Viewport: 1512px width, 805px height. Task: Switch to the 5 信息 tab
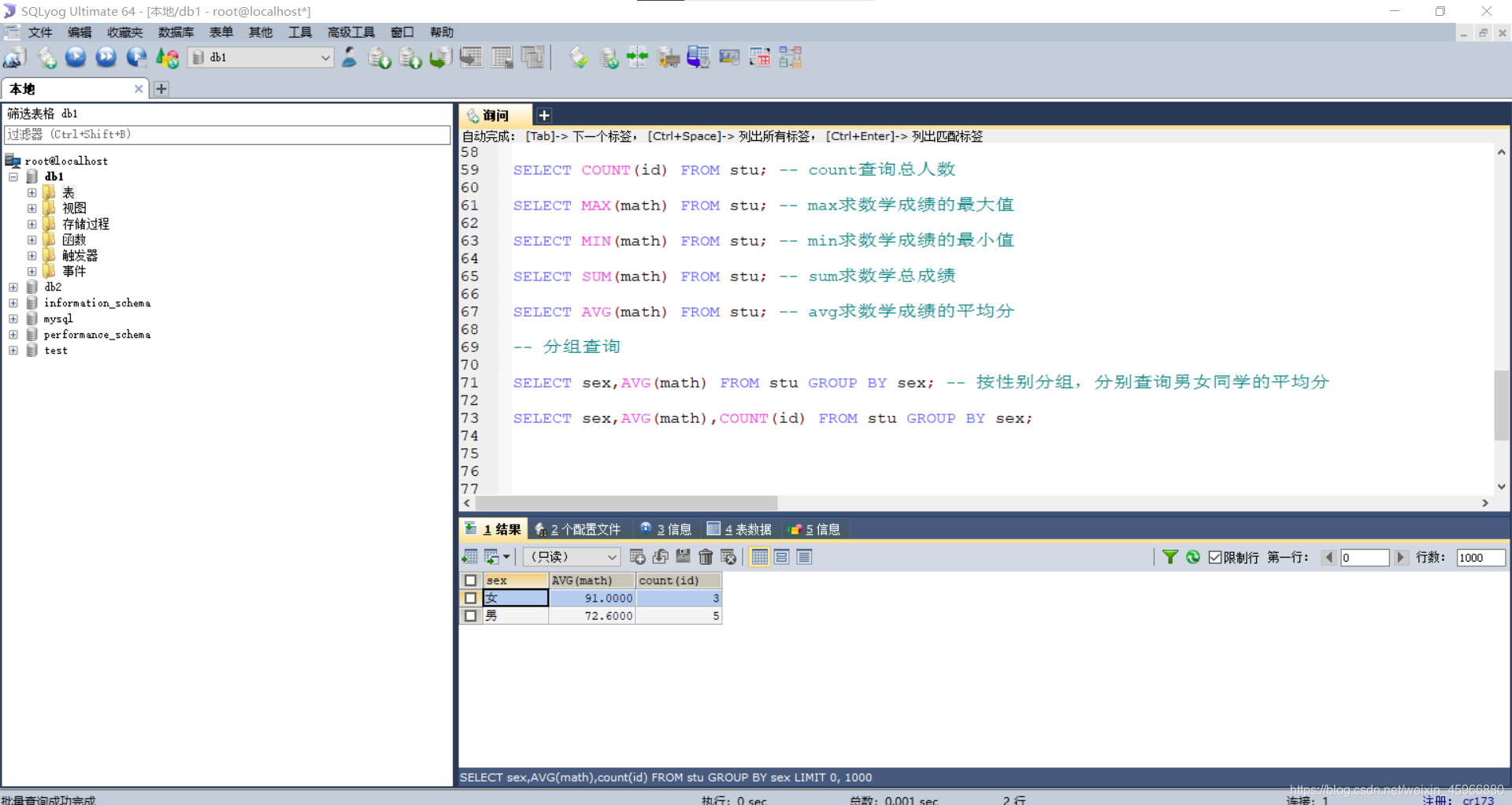[815, 529]
